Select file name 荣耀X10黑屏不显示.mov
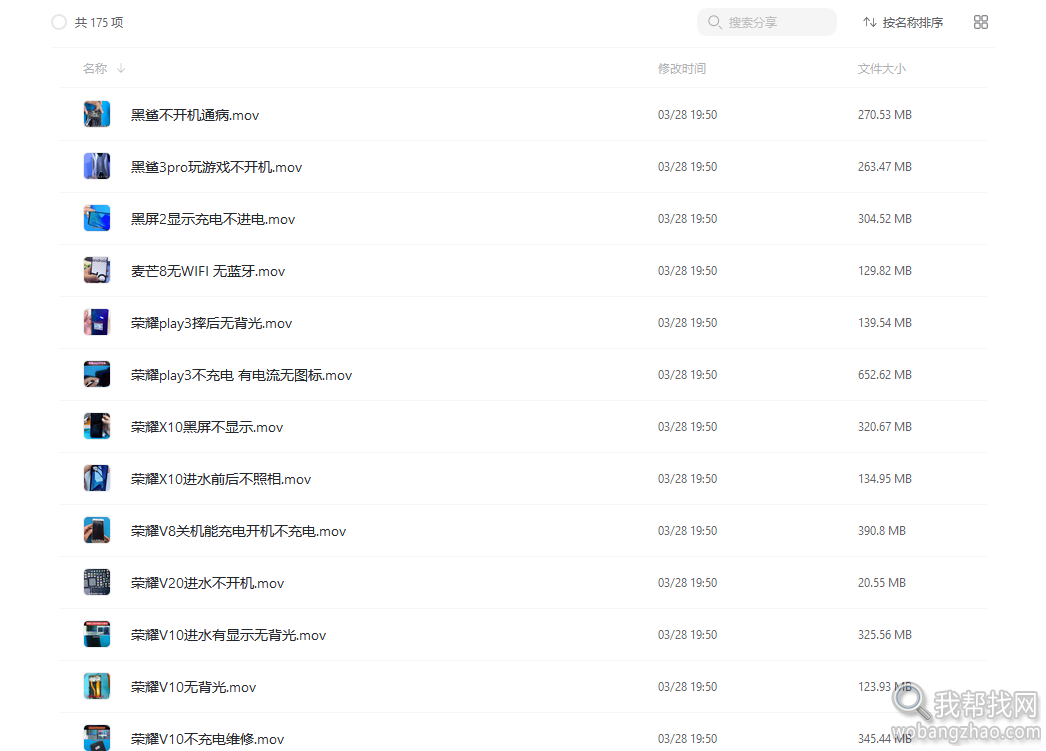 point(207,427)
